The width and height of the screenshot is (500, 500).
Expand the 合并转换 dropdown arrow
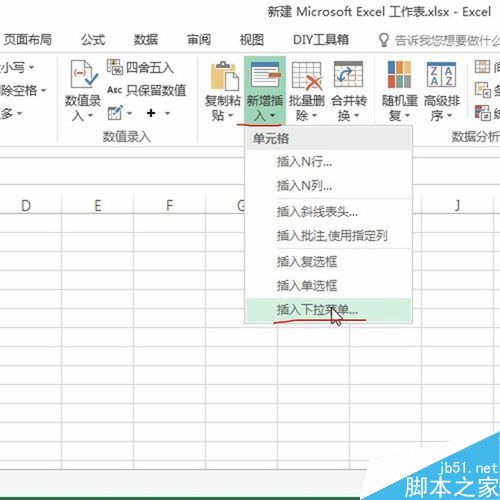pyautogui.click(x=356, y=116)
